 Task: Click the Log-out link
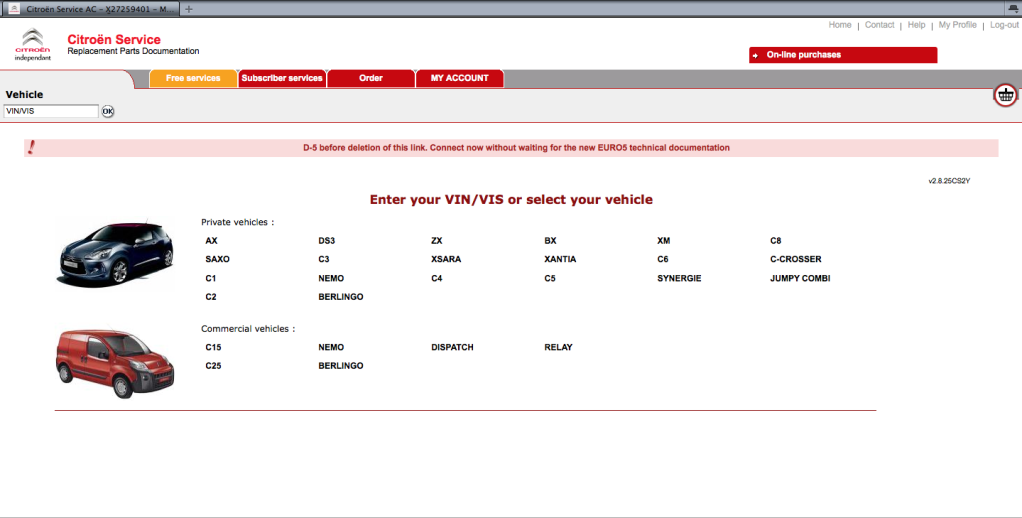click(x=1004, y=25)
